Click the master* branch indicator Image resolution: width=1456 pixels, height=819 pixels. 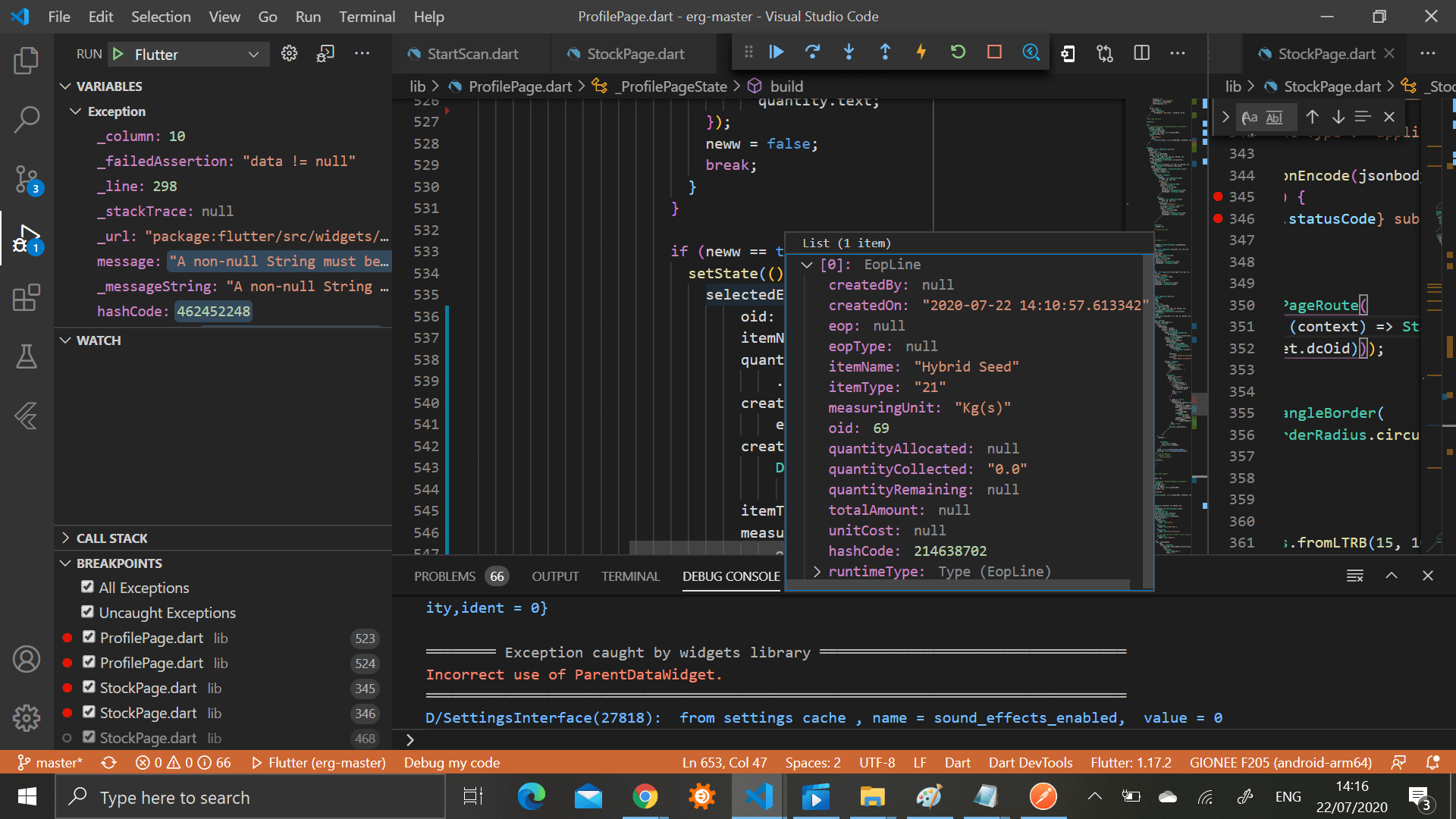click(50, 762)
